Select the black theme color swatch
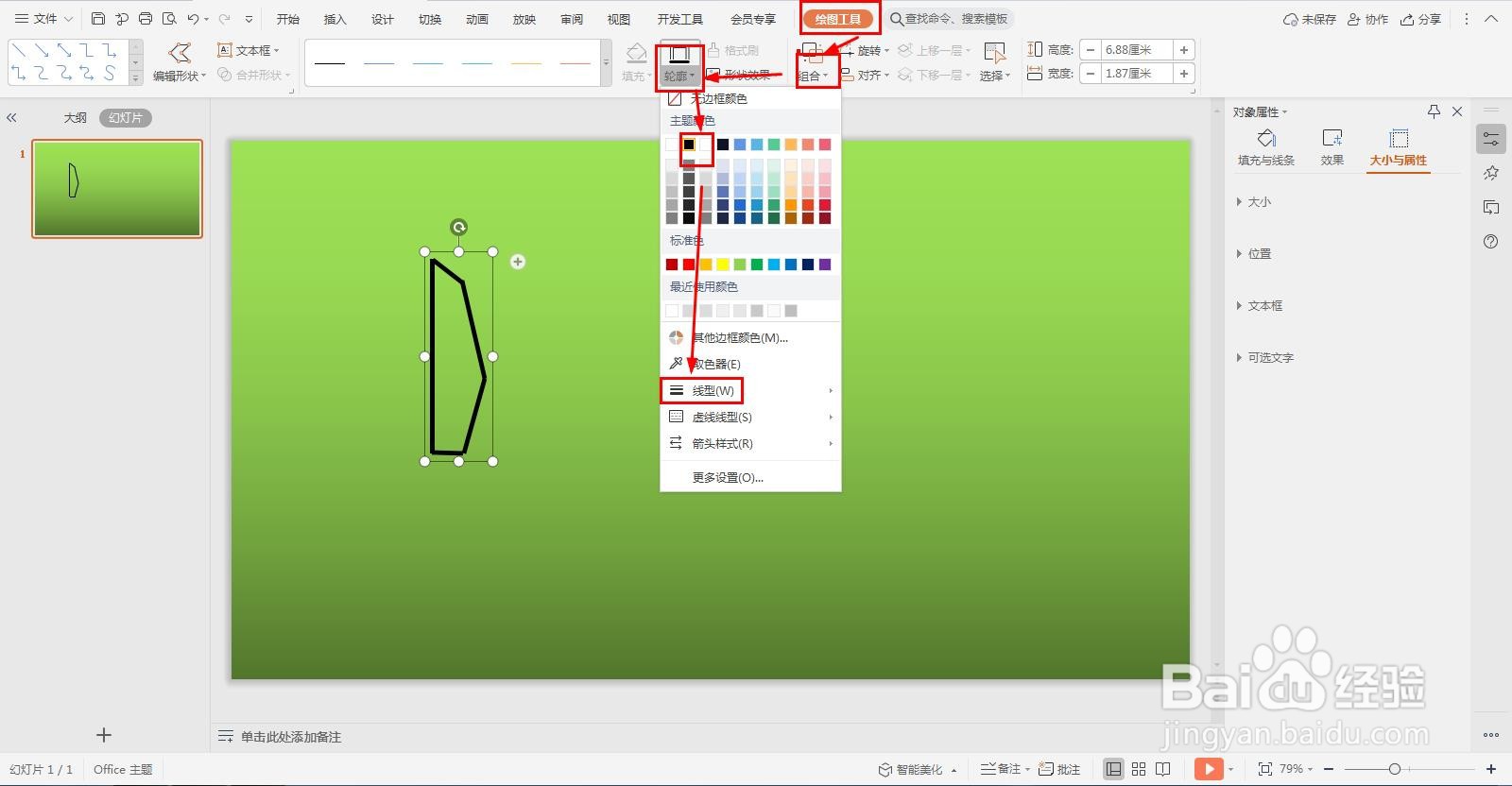 point(689,145)
